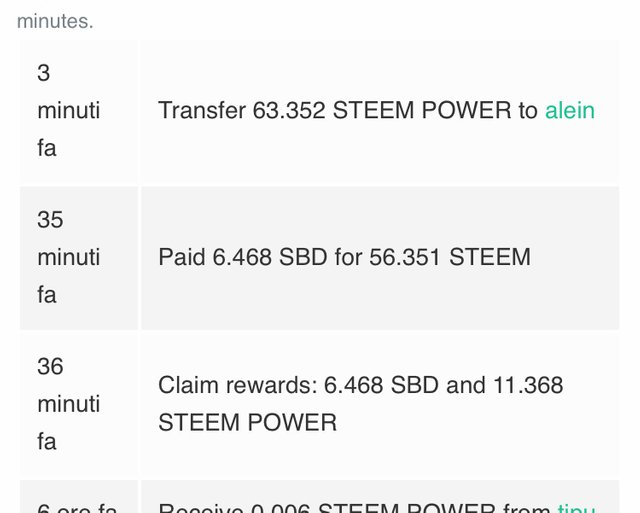The height and width of the screenshot is (513, 640).
Task: Select the '36 minuti fa' timestamp cell
Action: (x=79, y=404)
